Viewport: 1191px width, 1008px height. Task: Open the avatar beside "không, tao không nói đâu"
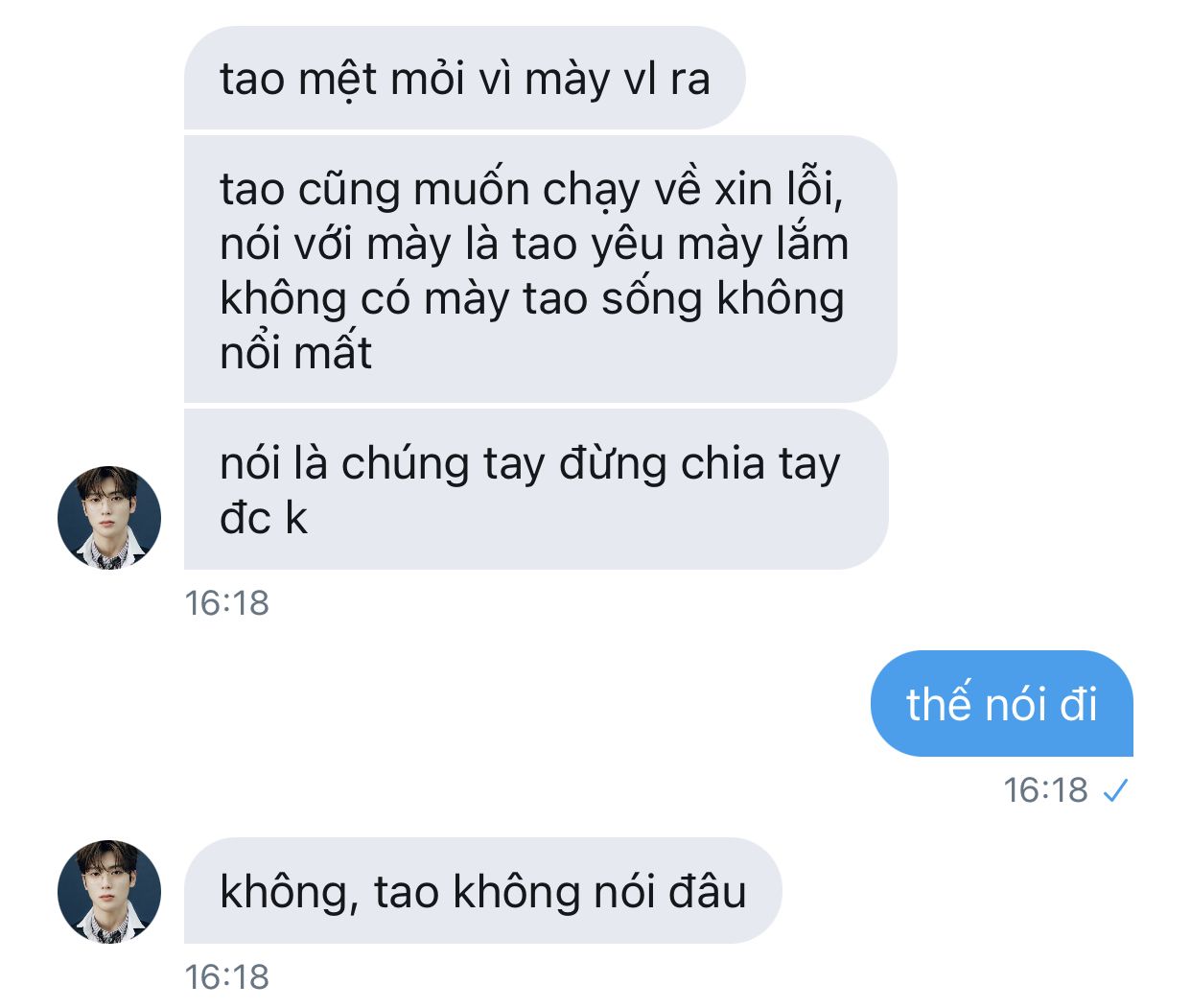[109, 892]
